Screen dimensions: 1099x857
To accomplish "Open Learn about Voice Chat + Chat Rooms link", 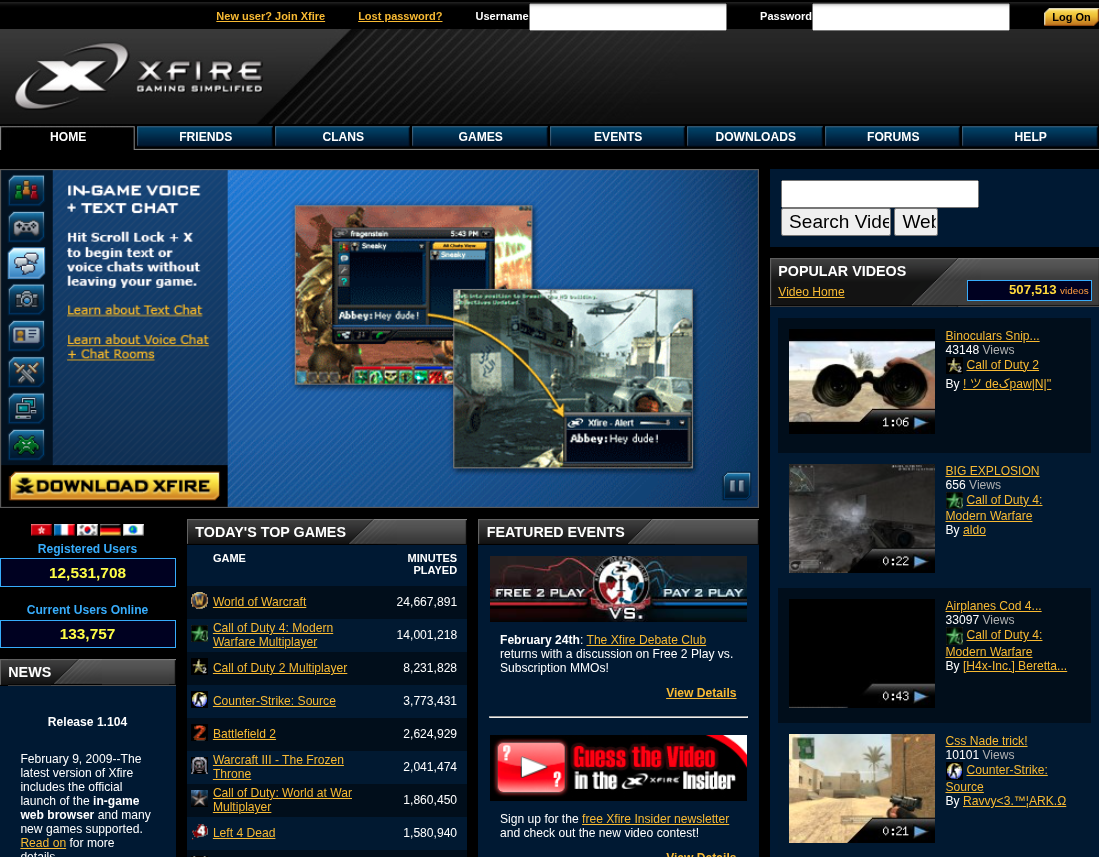I will [138, 347].
